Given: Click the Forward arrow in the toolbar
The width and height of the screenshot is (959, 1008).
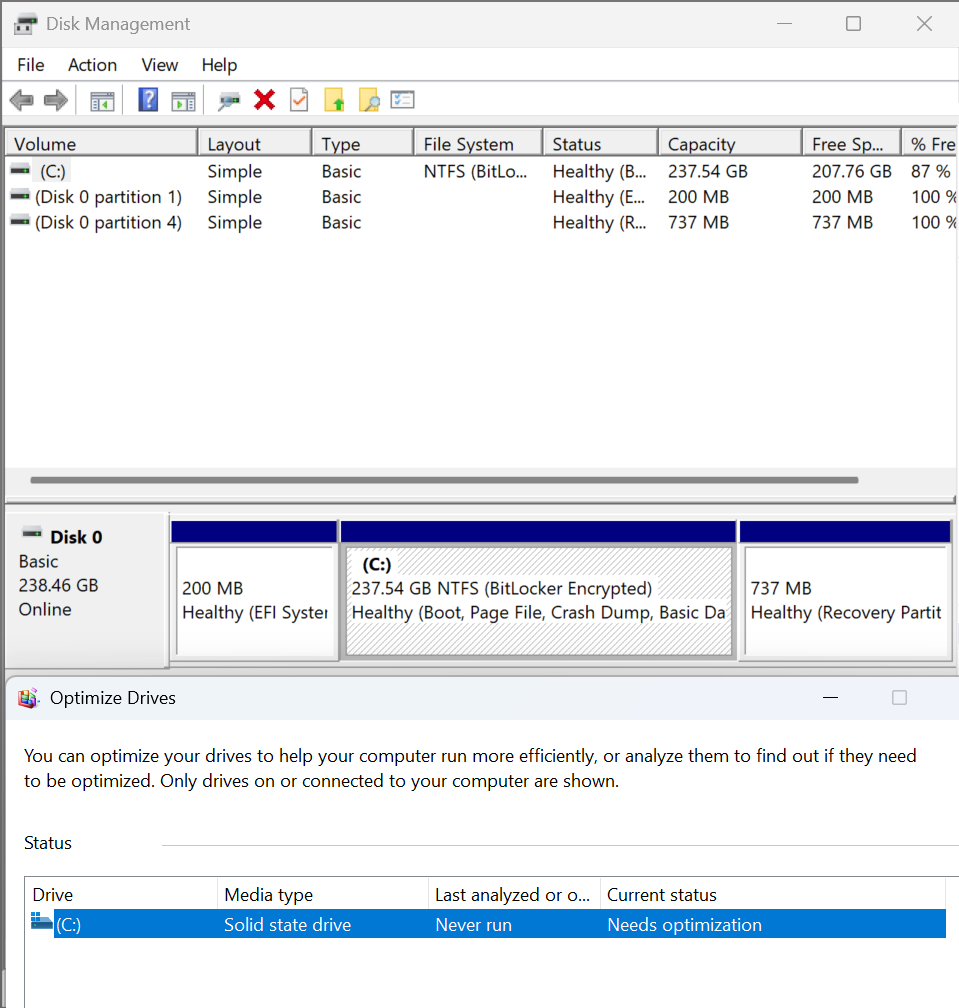Looking at the screenshot, I should [x=56, y=100].
